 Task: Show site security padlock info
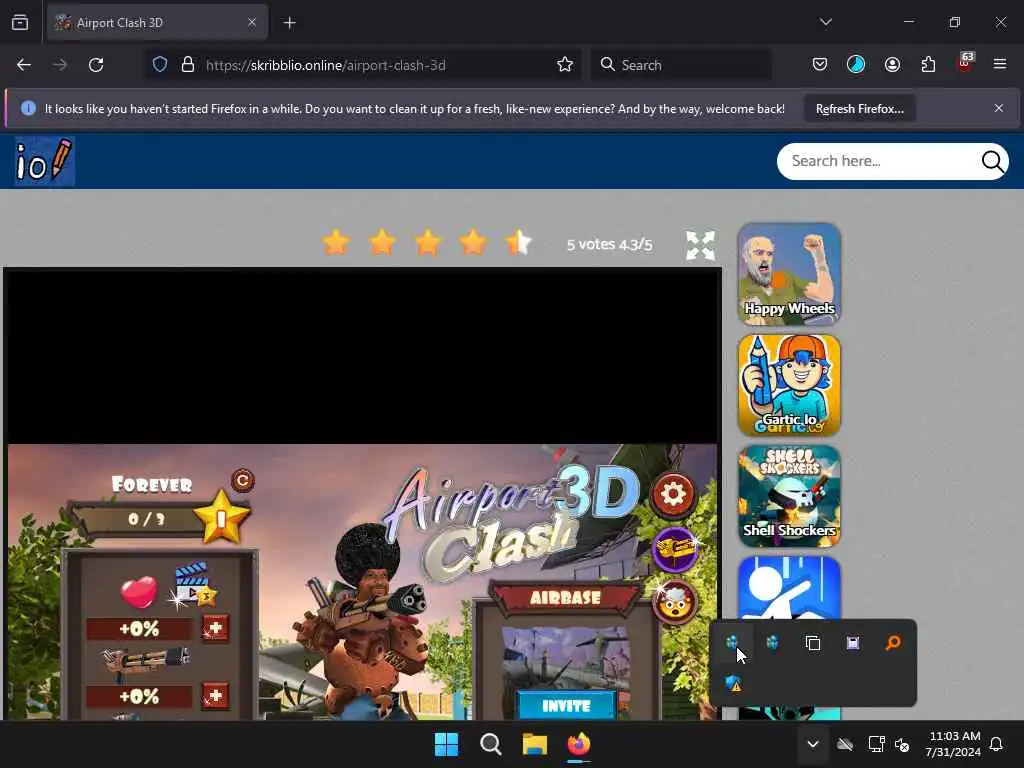click(188, 65)
